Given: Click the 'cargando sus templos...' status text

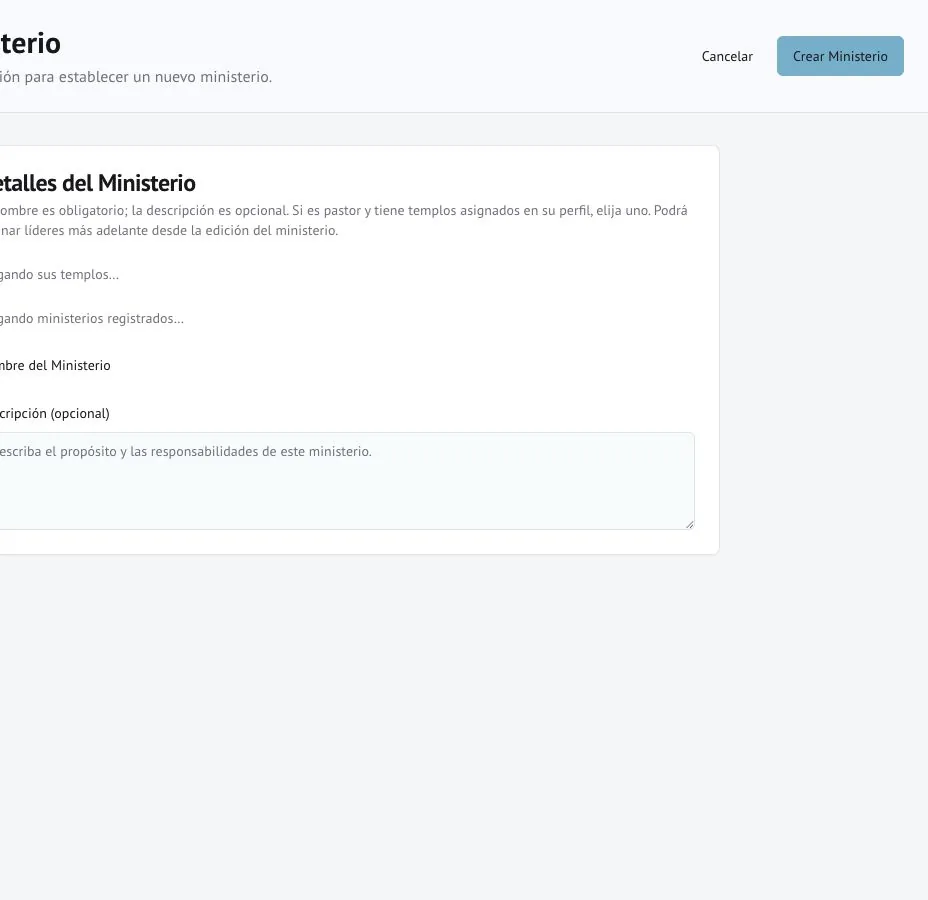Looking at the screenshot, I should (x=59, y=275).
